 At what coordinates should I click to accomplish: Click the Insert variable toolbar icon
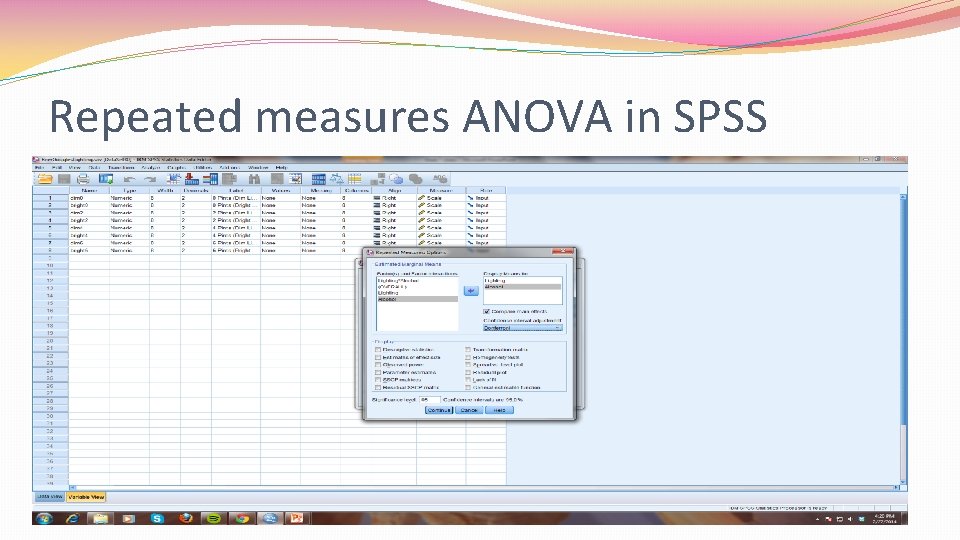pos(296,179)
